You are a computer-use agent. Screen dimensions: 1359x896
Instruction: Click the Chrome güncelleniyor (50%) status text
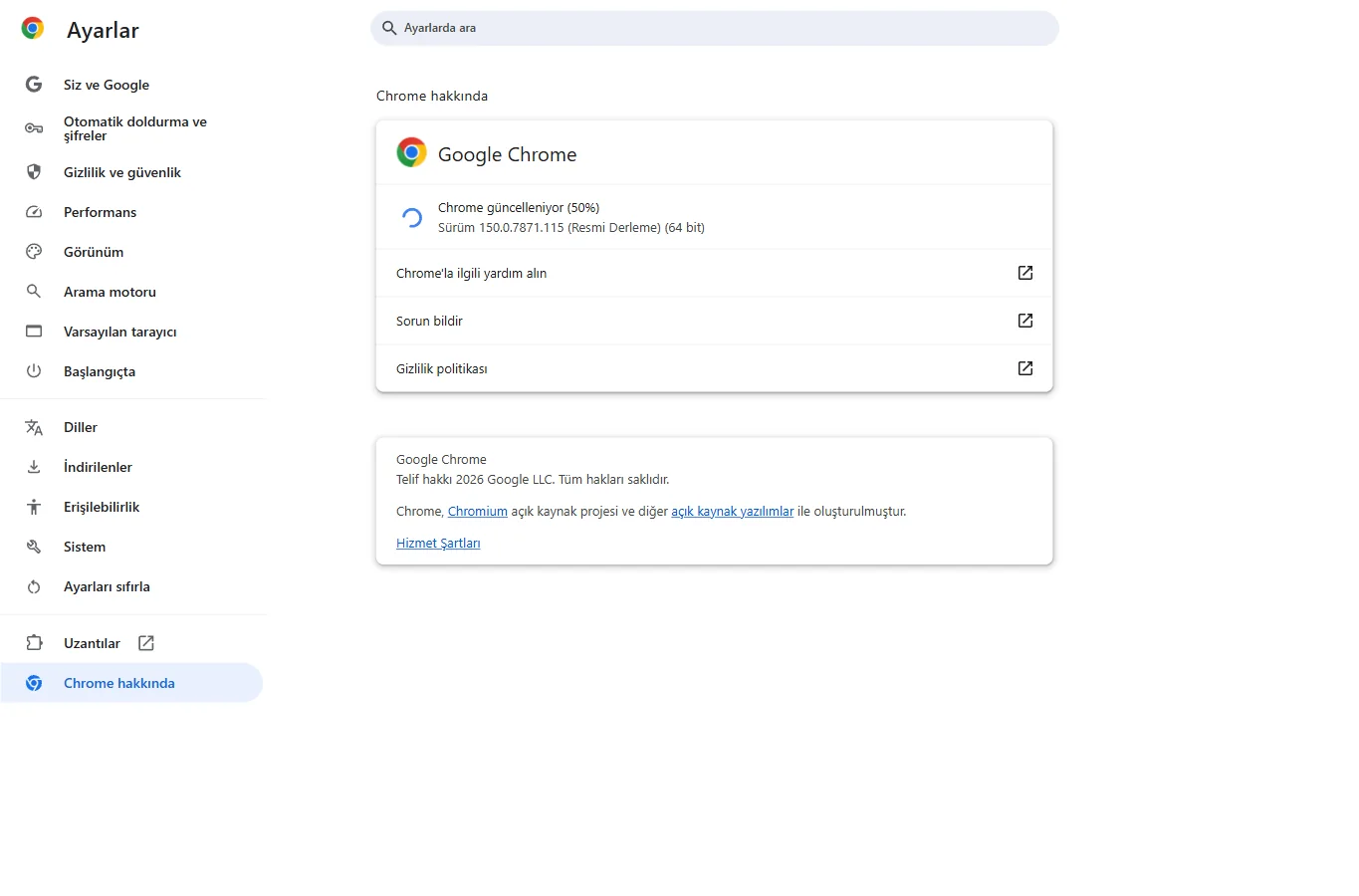pos(519,208)
